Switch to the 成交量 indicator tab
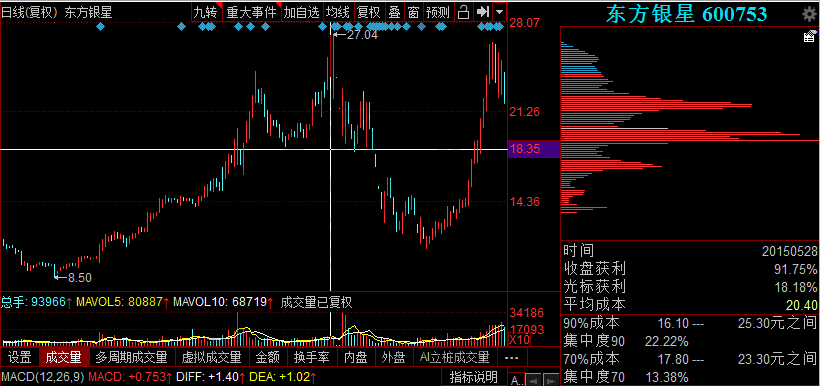The width and height of the screenshot is (820, 386). pyautogui.click(x=64, y=358)
